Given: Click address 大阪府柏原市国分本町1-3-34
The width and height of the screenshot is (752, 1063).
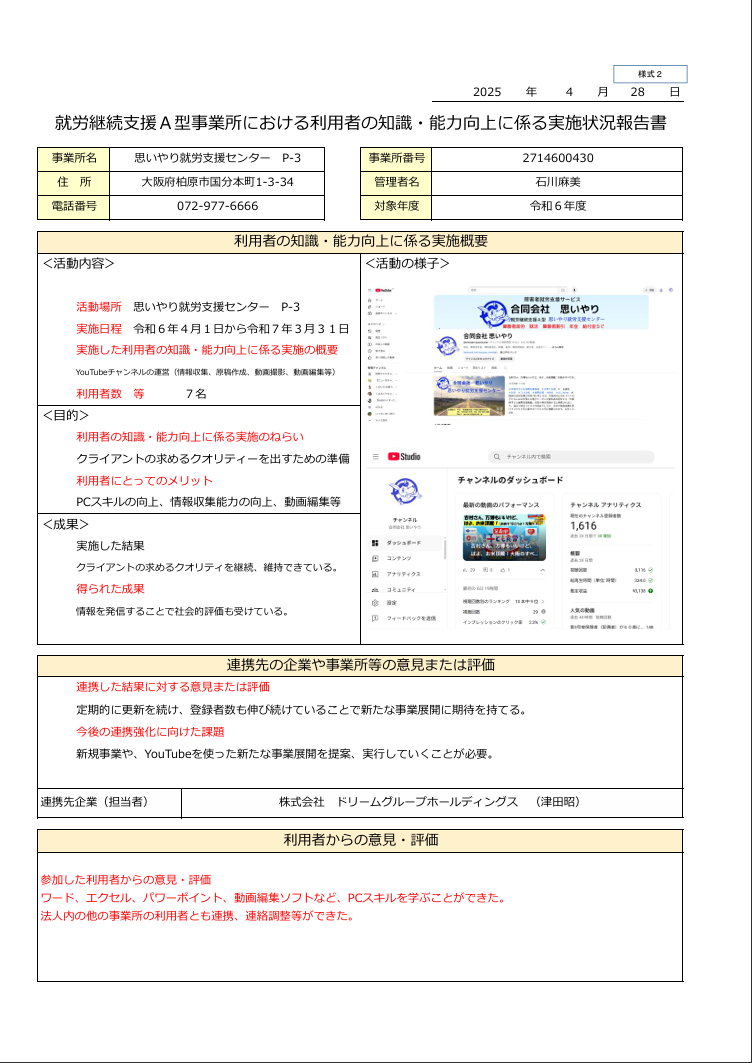Looking at the screenshot, I should pyautogui.click(x=217, y=182).
